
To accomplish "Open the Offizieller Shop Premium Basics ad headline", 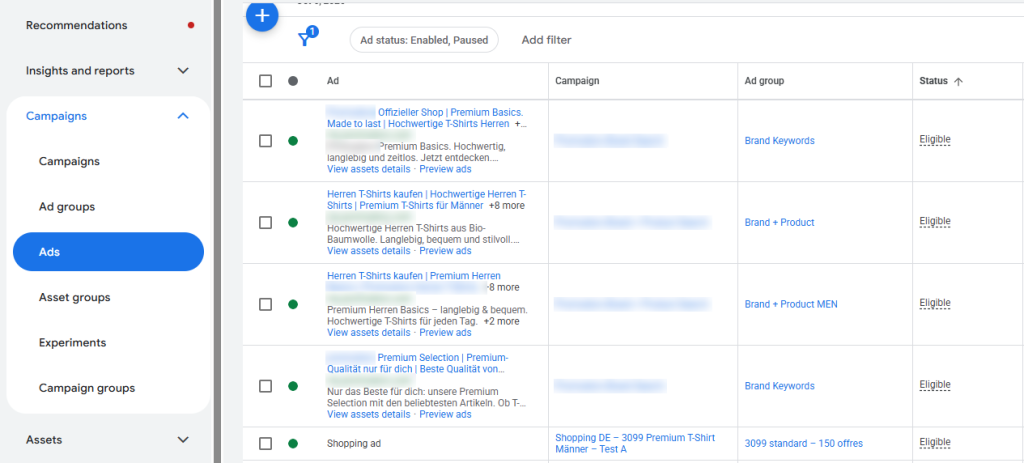I will click(x=426, y=118).
